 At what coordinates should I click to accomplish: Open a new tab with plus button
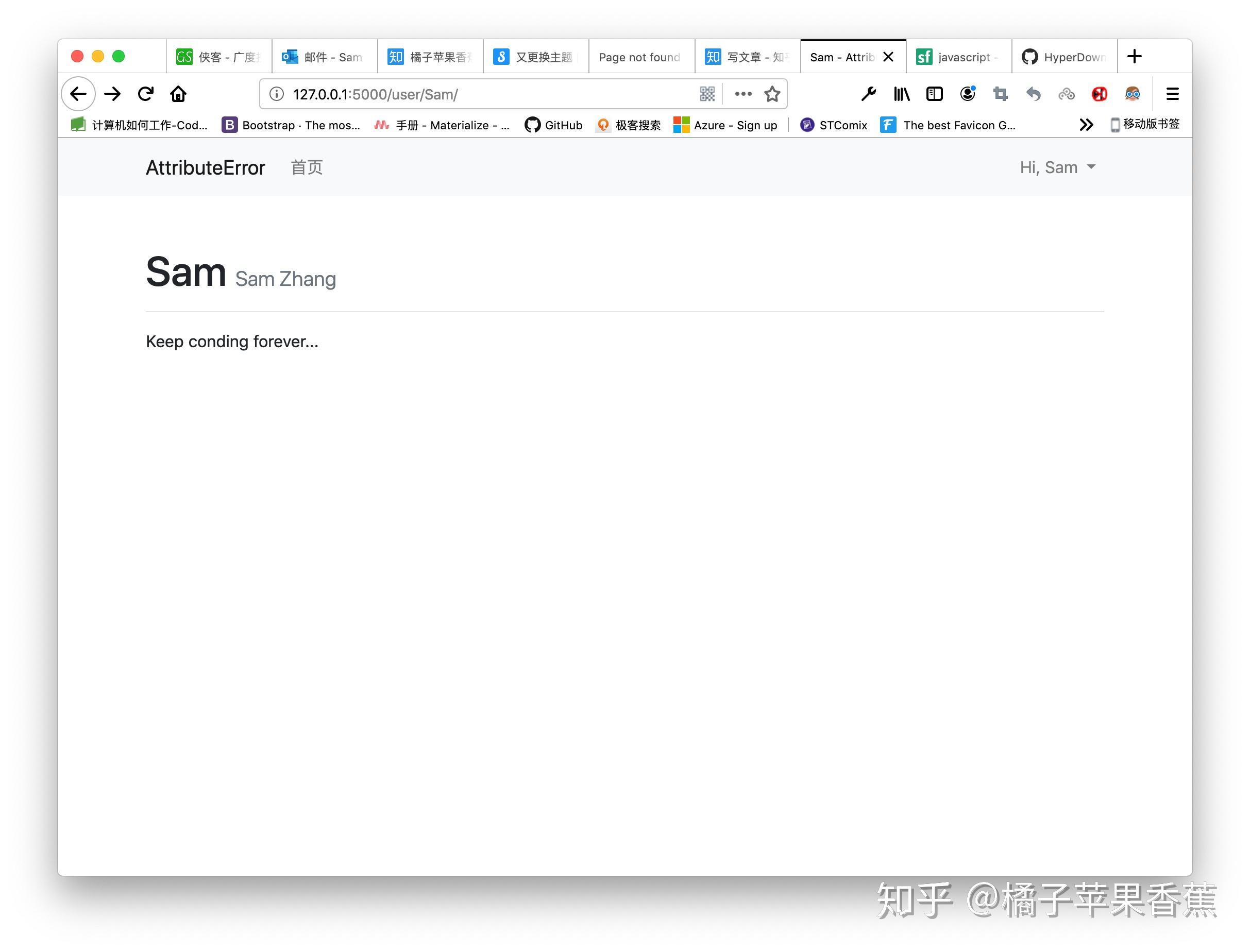point(1134,57)
